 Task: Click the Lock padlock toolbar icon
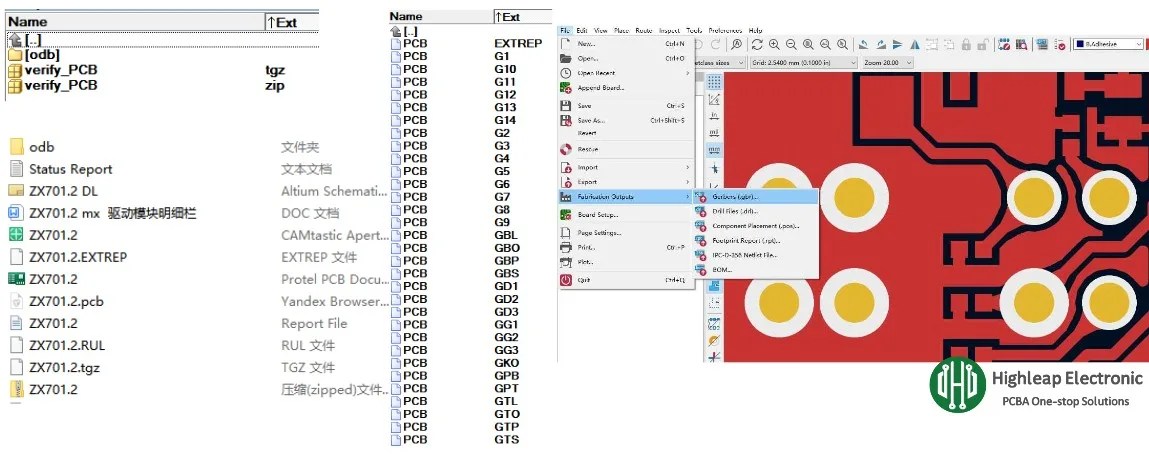(x=966, y=45)
